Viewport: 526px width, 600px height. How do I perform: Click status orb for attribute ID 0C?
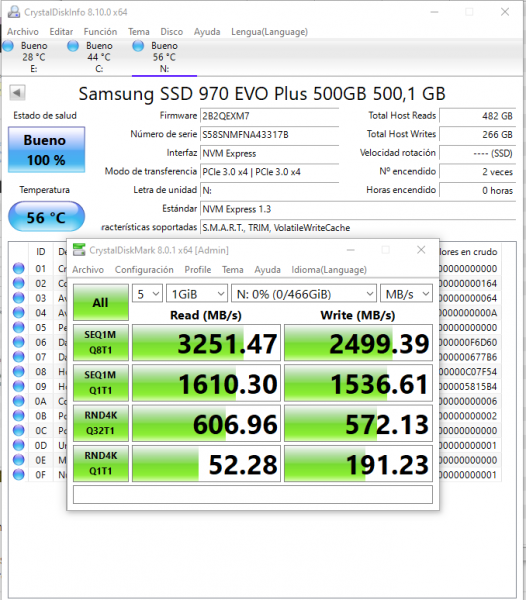(x=18, y=430)
